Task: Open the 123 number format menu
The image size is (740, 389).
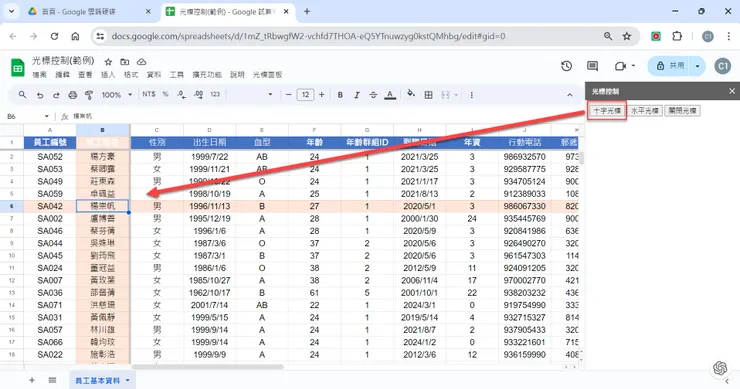Action: tap(215, 94)
